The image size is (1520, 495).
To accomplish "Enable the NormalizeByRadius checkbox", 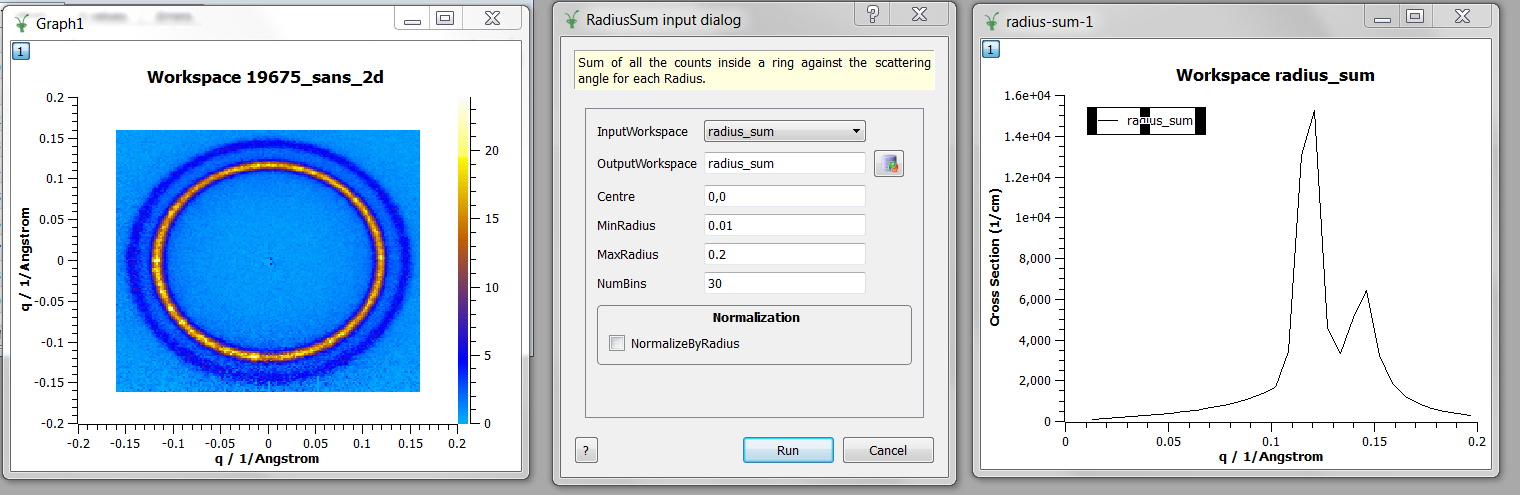I will (x=617, y=343).
